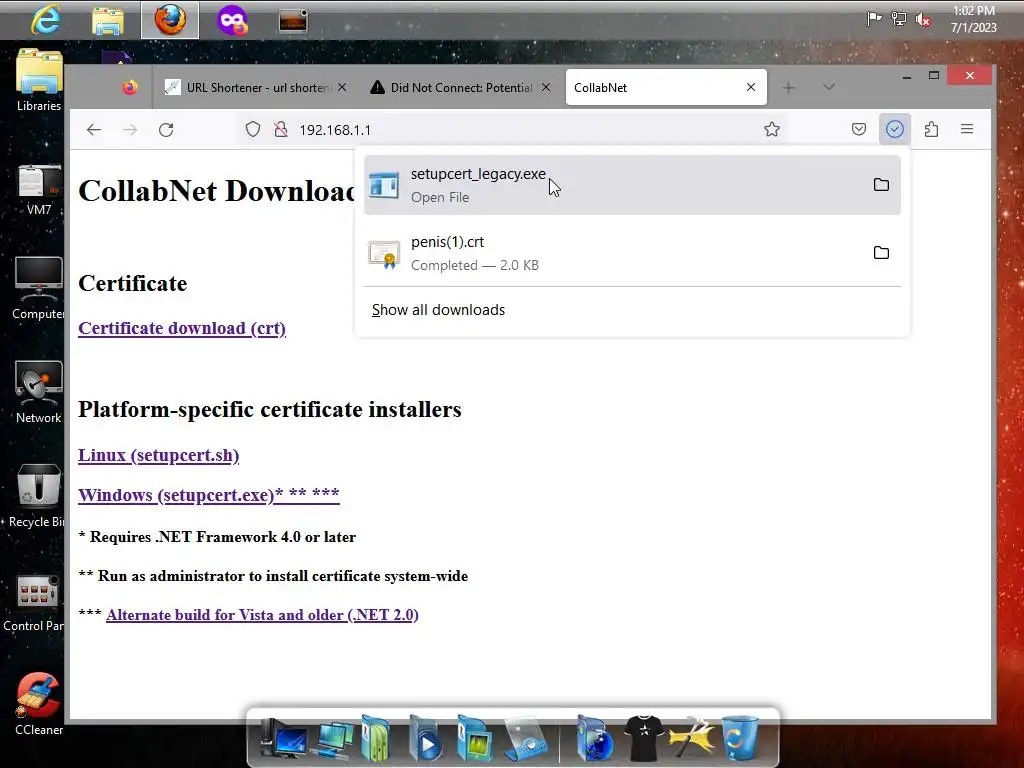Open the media play folder in the dock
The height and width of the screenshot is (768, 1024).
pos(425,739)
